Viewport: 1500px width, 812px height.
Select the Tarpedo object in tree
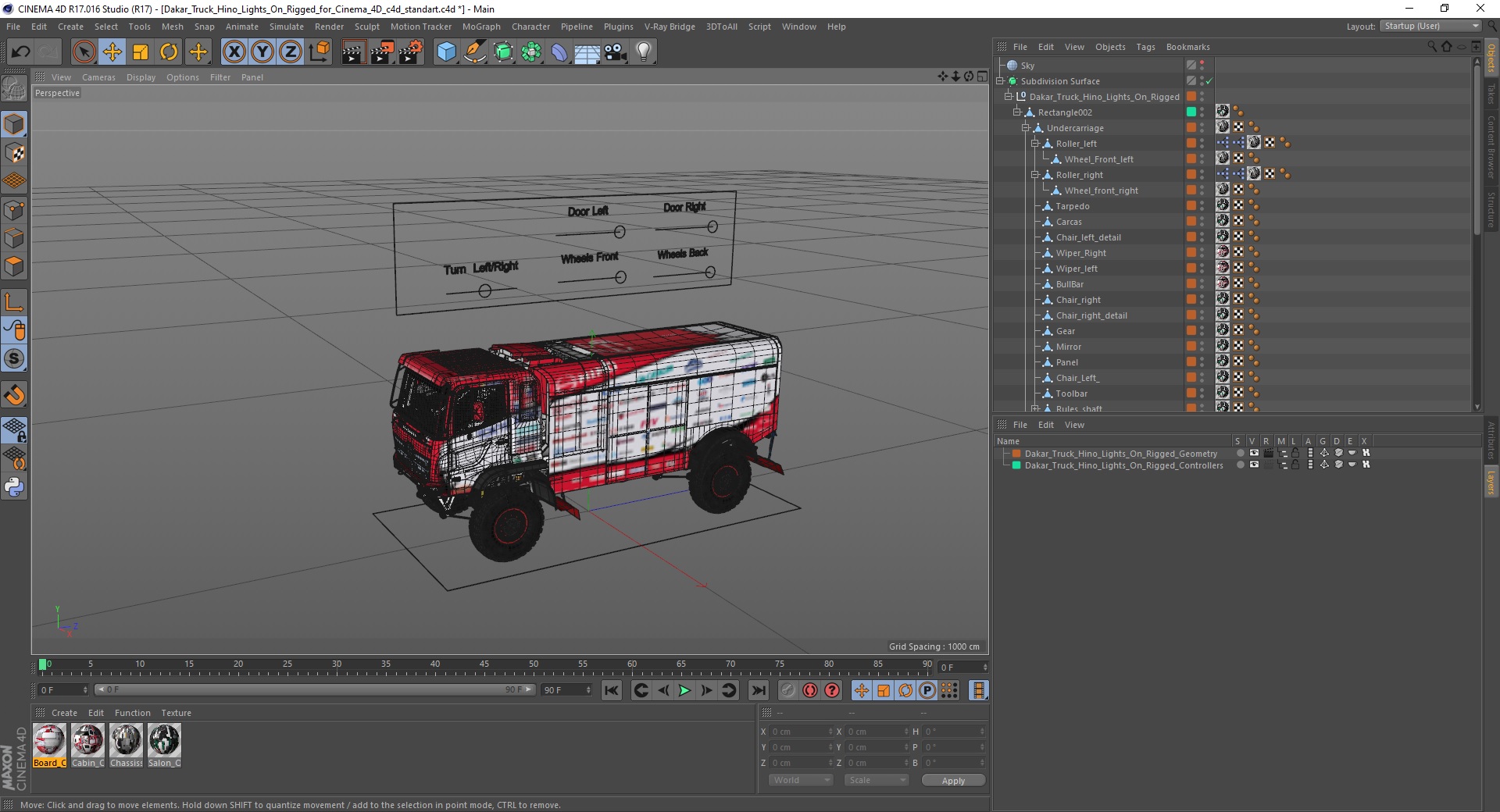(x=1072, y=206)
